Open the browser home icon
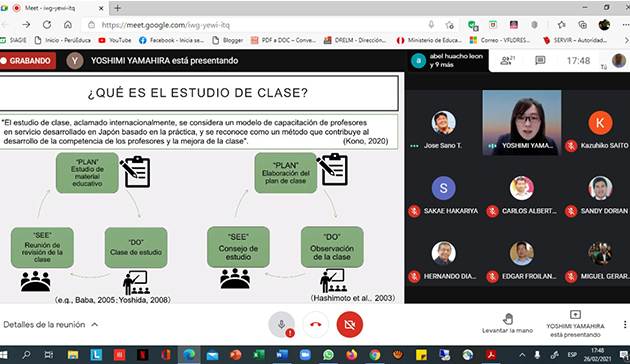 (x=68, y=25)
